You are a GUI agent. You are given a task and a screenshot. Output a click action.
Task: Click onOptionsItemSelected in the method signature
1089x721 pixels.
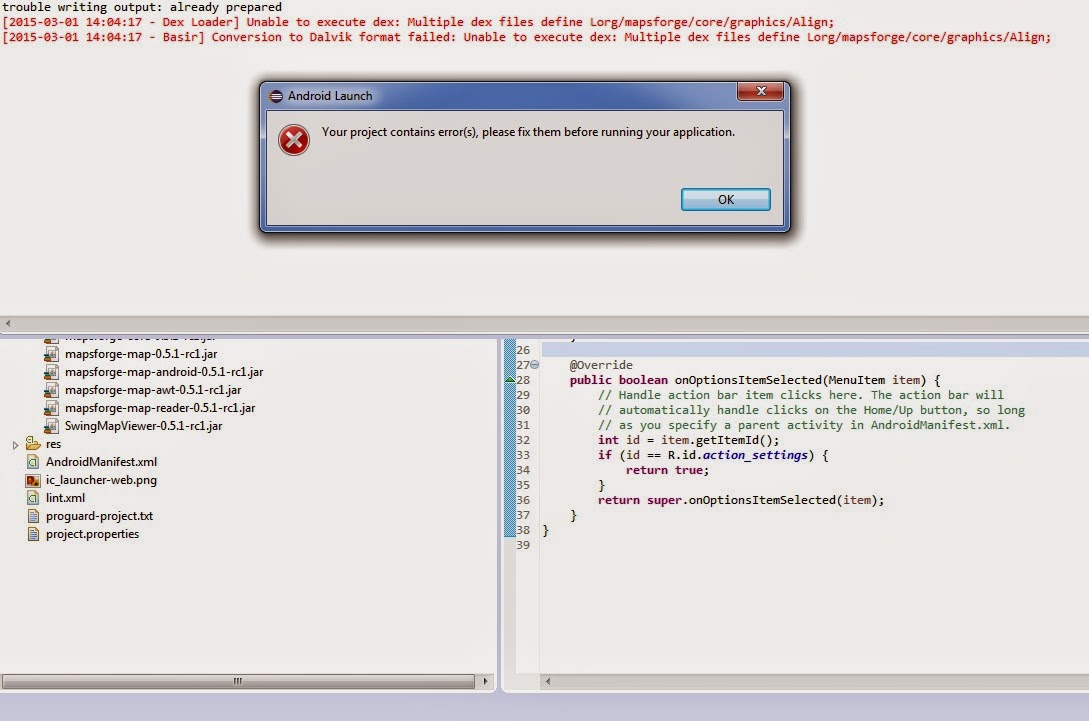point(748,380)
